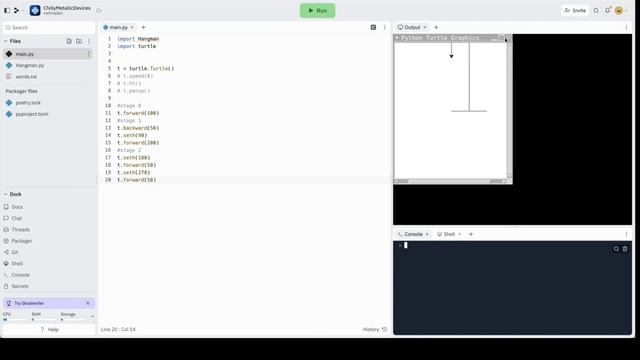Open Files section more options
Screen dimensions: 640x360
point(89,41)
